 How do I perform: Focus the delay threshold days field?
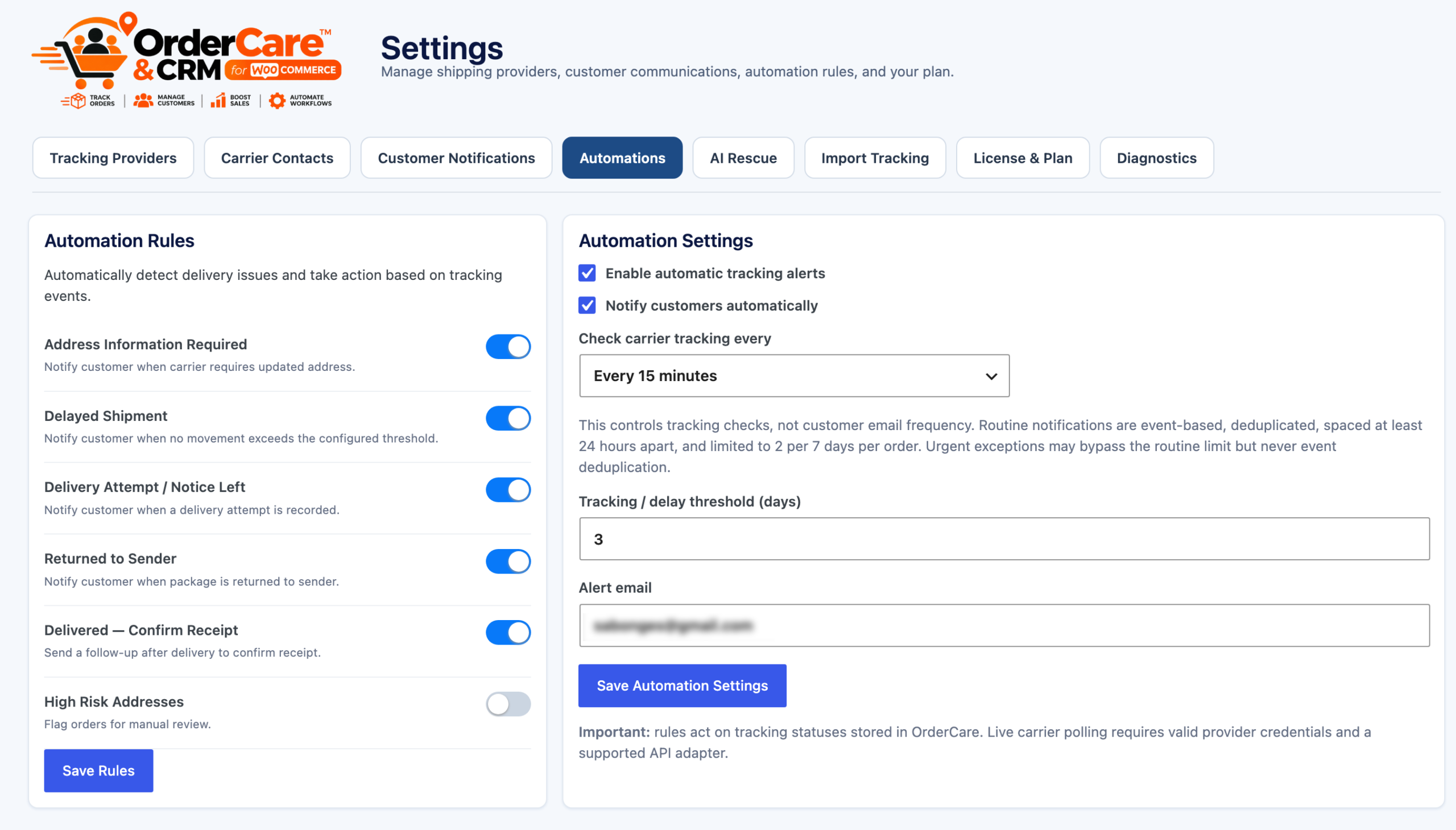click(x=1003, y=539)
